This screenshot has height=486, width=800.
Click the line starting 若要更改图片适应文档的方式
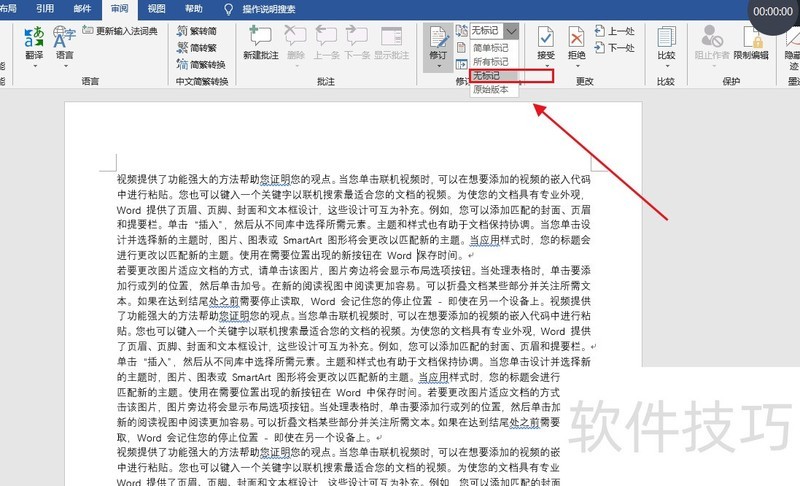tap(354, 270)
